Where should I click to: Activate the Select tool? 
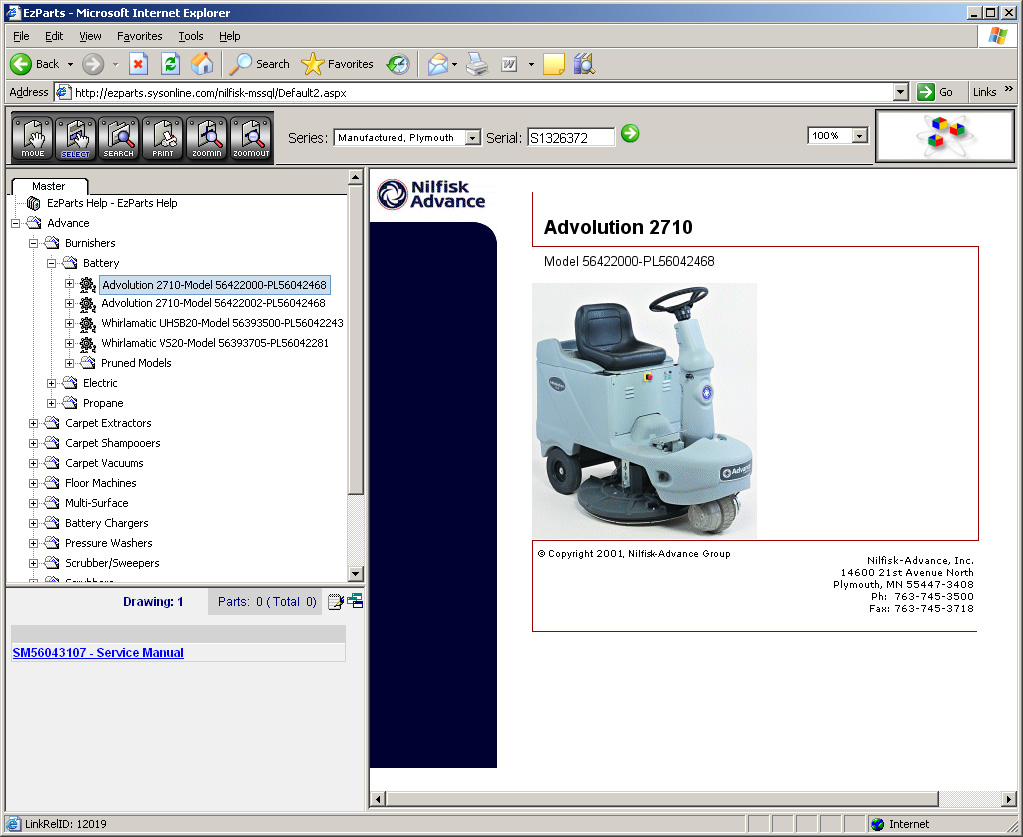coord(76,138)
